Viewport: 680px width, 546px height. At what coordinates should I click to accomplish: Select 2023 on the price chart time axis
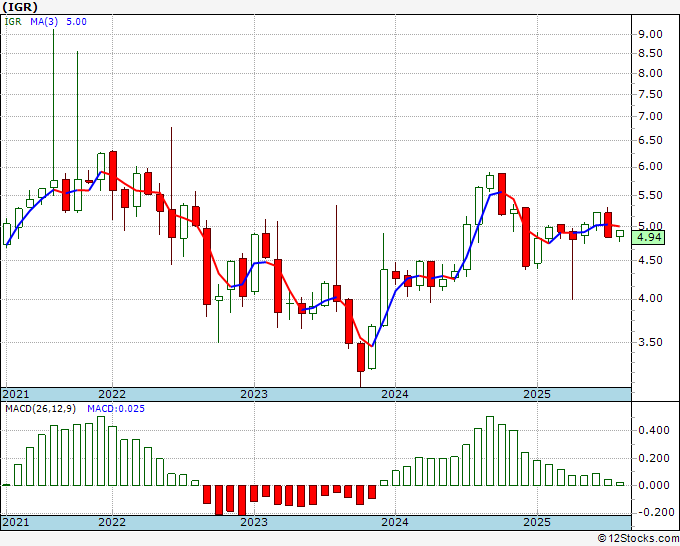point(254,394)
